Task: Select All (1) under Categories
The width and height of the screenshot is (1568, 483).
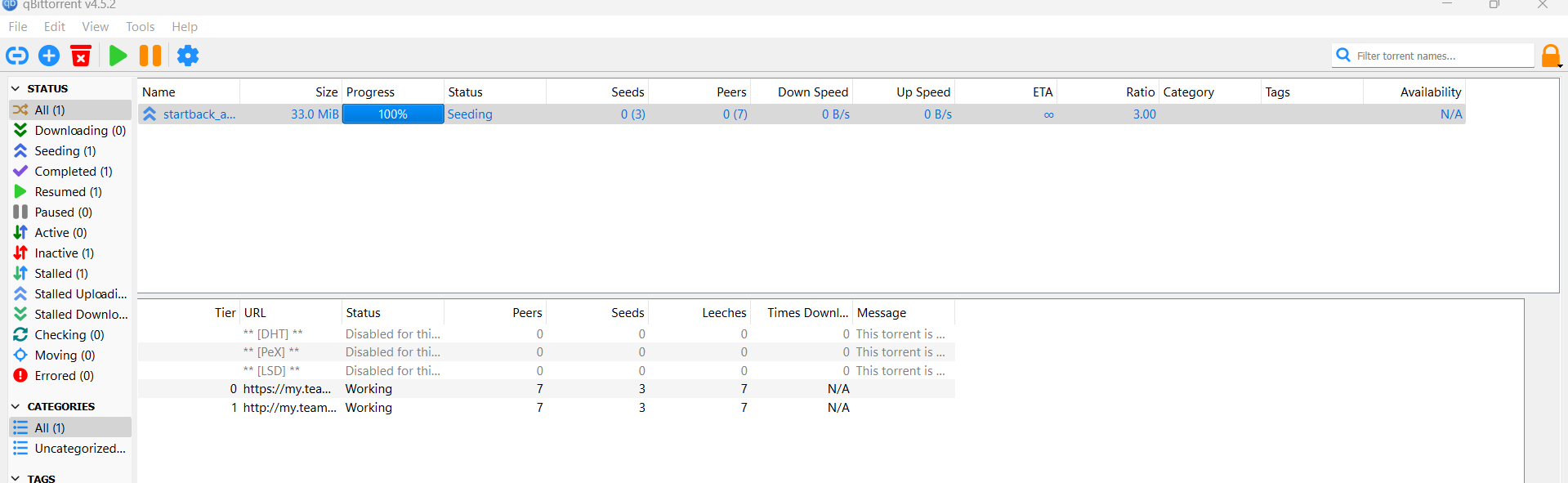Action: (70, 427)
